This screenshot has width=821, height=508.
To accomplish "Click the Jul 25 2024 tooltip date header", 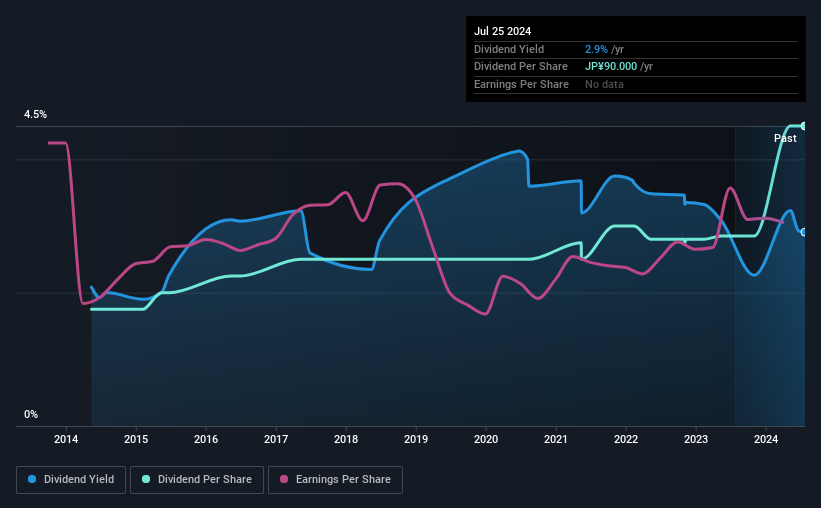I will pyautogui.click(x=502, y=31).
